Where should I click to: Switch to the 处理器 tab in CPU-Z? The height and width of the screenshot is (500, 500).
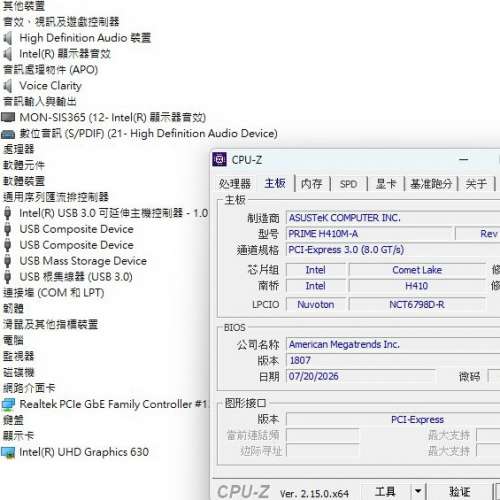(x=235, y=184)
